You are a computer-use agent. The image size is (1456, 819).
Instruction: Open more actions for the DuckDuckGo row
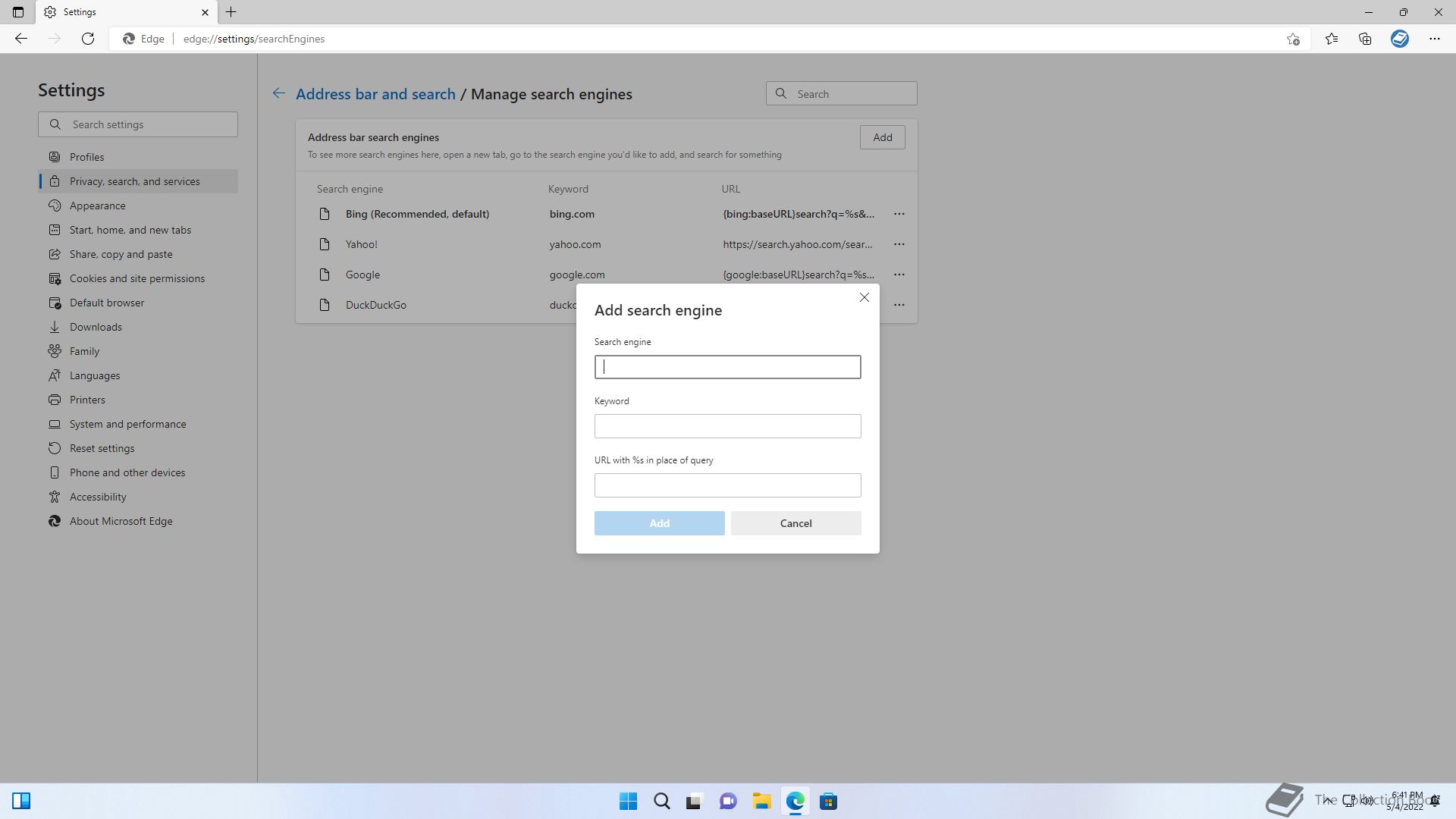click(899, 305)
